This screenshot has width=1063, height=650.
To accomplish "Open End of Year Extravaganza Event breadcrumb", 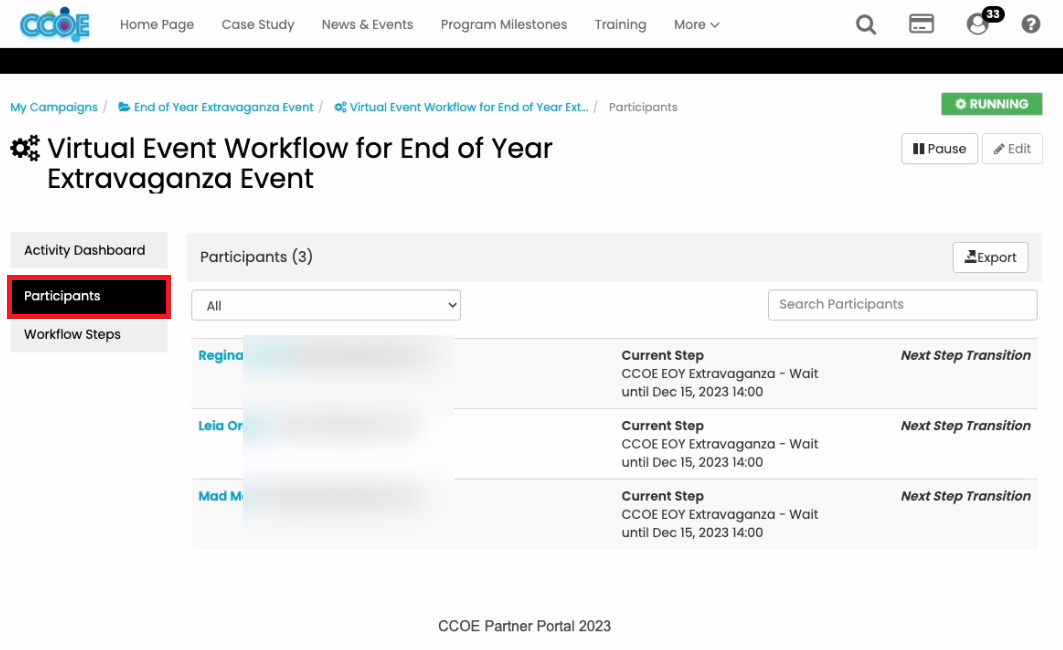I will (216, 107).
